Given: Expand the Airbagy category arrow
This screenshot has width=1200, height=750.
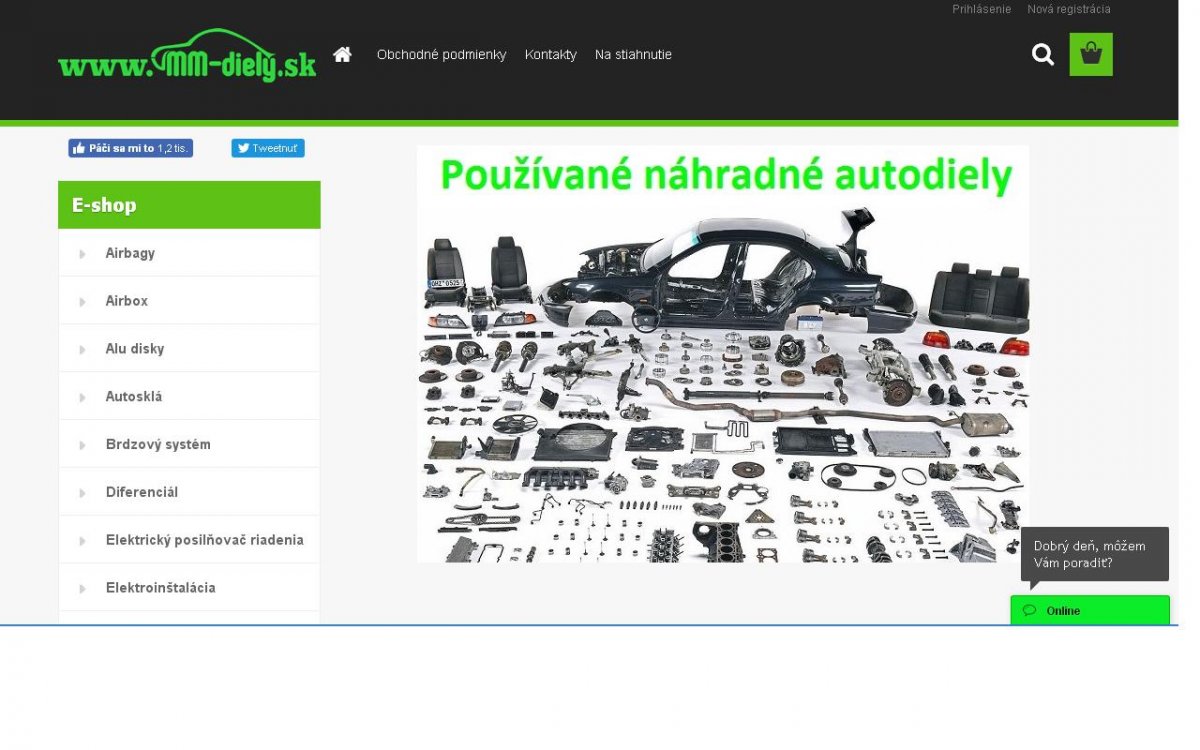Looking at the screenshot, I should point(83,254).
